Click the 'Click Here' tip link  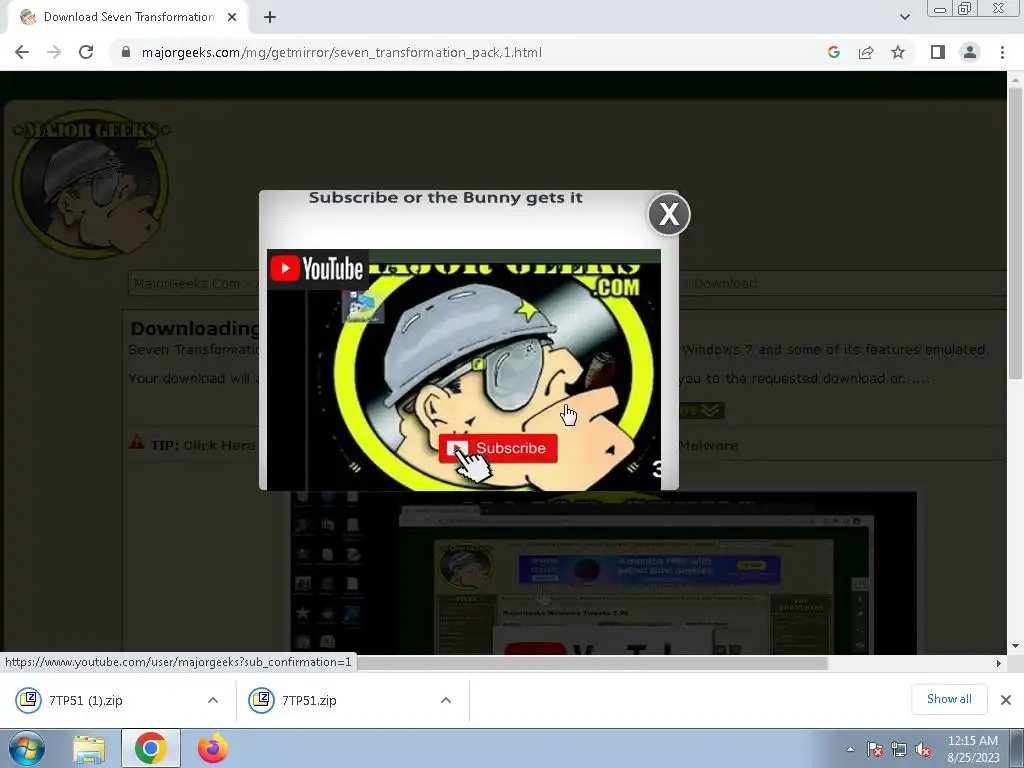click(x=219, y=445)
